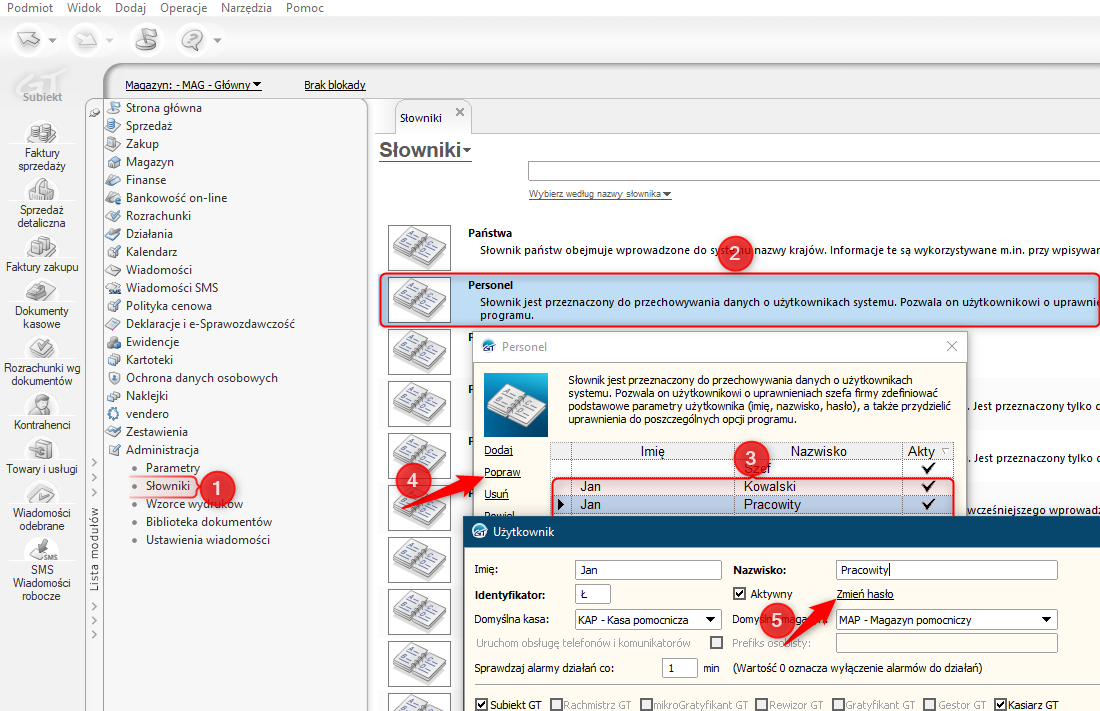The height and width of the screenshot is (711, 1100).
Task: Click the Zmień hasło link
Action: click(865, 594)
